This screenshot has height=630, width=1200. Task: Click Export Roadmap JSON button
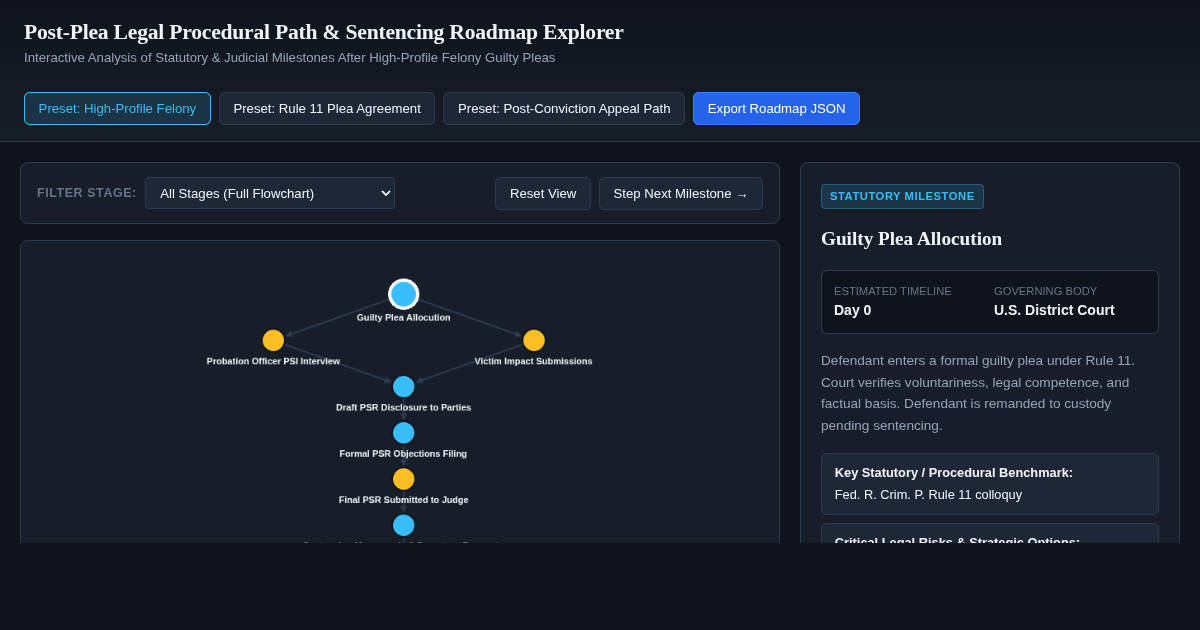tap(776, 108)
